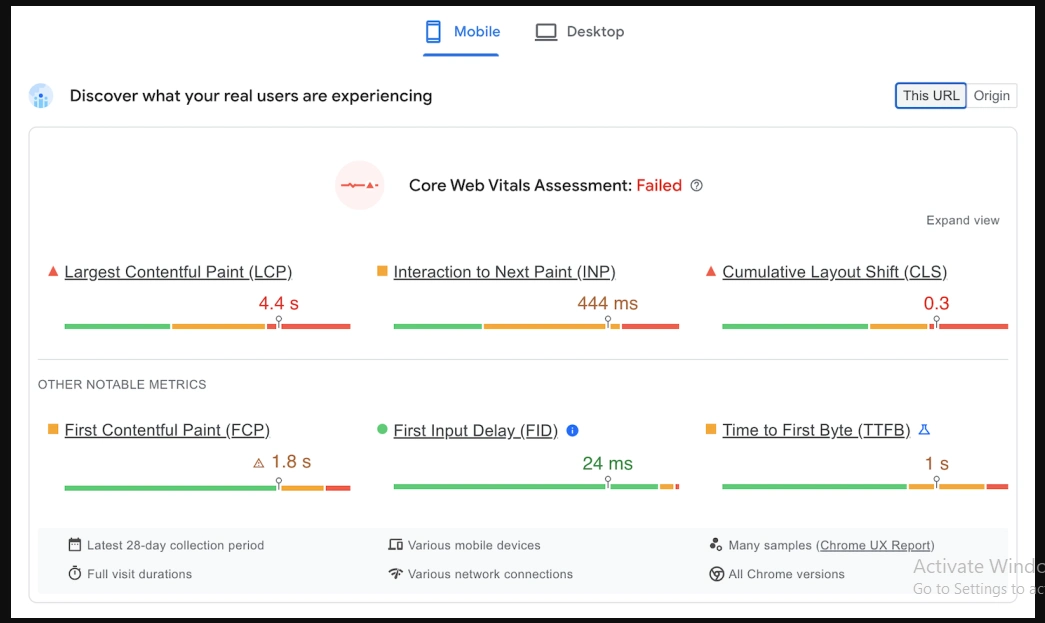
Task: Open the Interaction to Next Paint (INP) link
Action: point(504,272)
